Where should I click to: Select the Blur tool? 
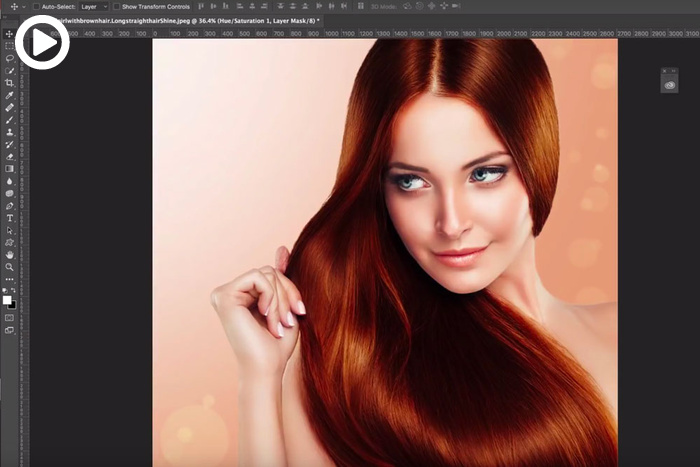[9, 181]
